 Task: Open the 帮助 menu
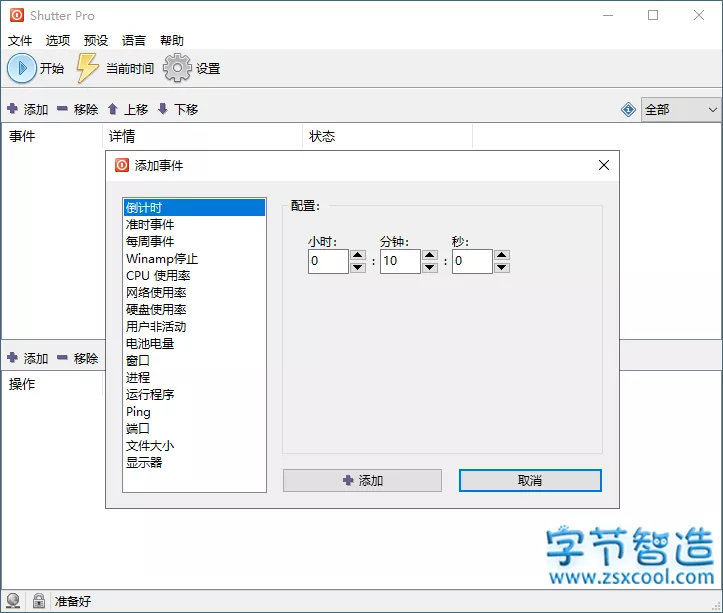[x=172, y=41]
